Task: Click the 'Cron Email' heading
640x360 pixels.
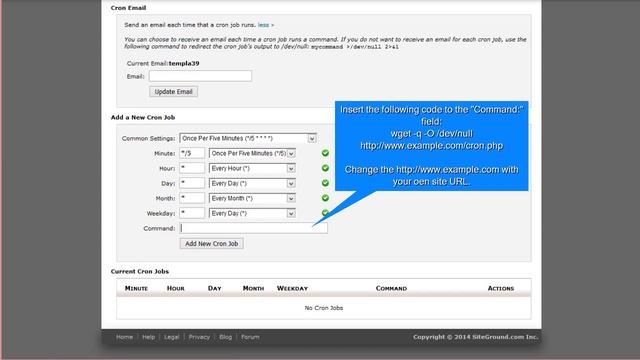Action: pyautogui.click(x=128, y=8)
